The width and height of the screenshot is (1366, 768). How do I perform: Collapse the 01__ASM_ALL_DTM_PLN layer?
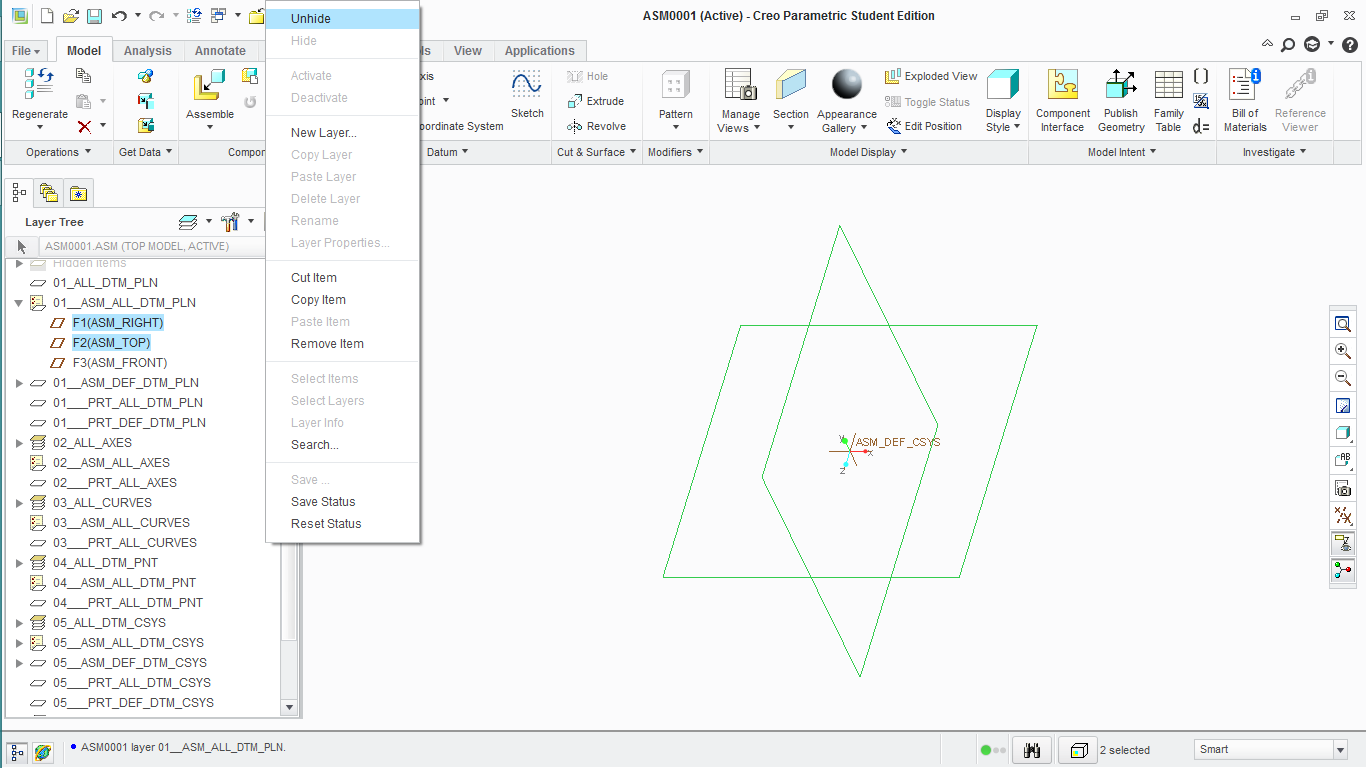[19, 303]
